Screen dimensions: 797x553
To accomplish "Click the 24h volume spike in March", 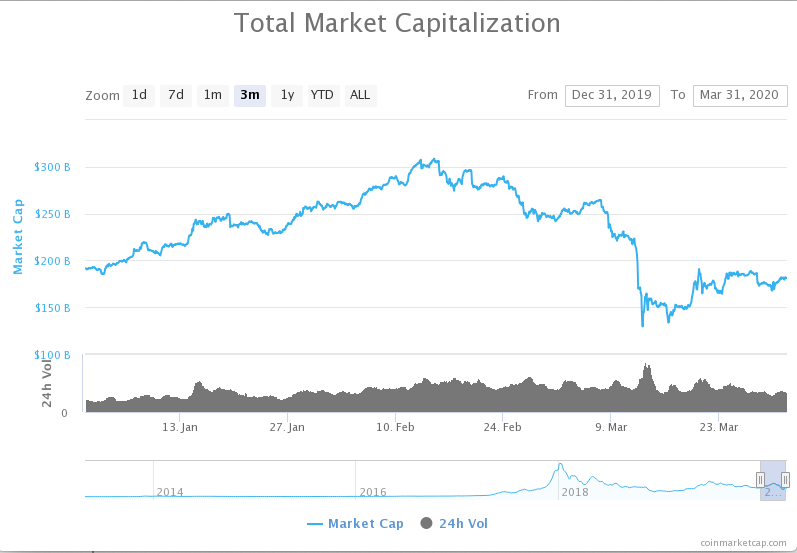I will 647,366.
